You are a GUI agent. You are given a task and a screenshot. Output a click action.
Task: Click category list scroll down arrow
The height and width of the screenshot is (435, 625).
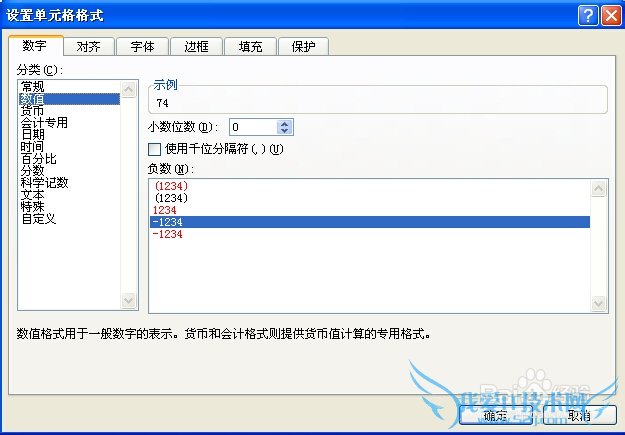coord(128,300)
